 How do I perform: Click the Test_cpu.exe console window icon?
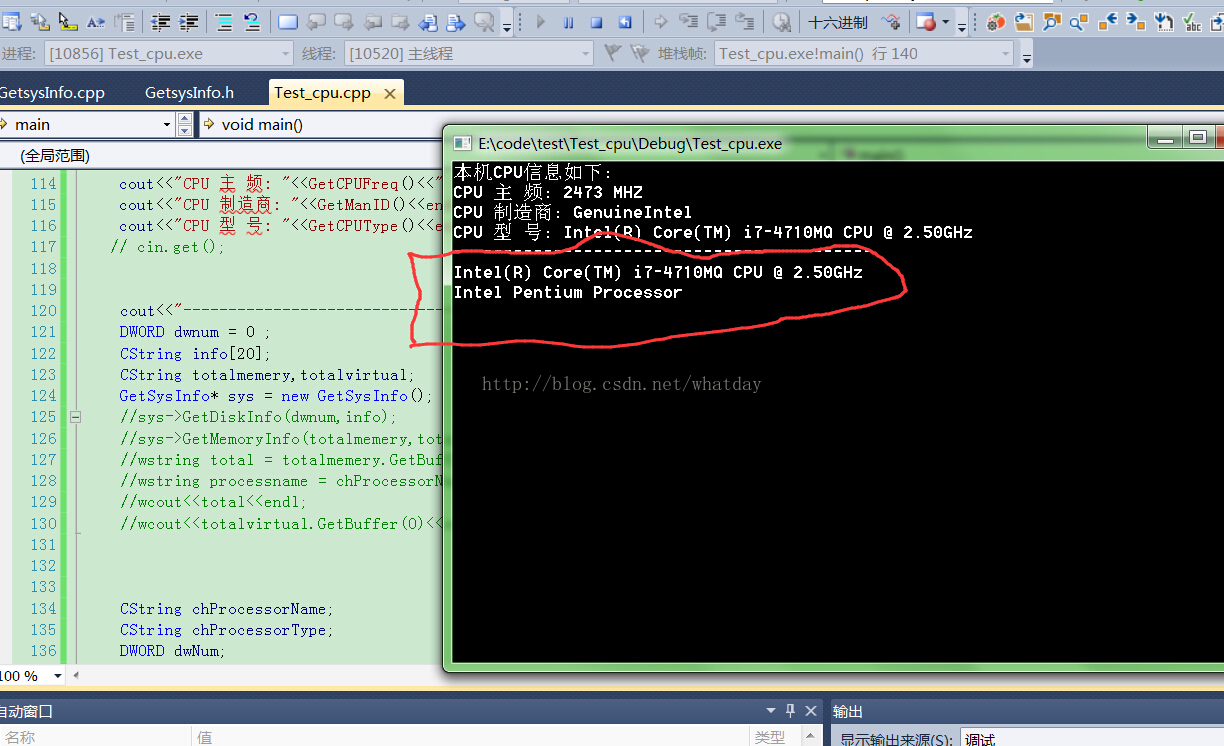coord(463,143)
